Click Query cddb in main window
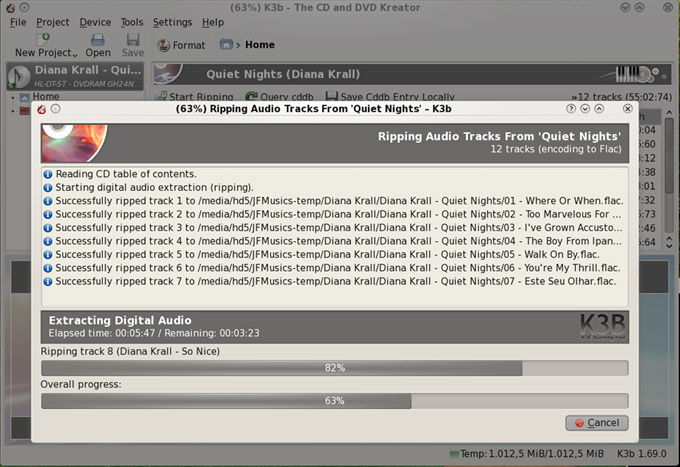The width and height of the screenshot is (680, 467). (279, 97)
